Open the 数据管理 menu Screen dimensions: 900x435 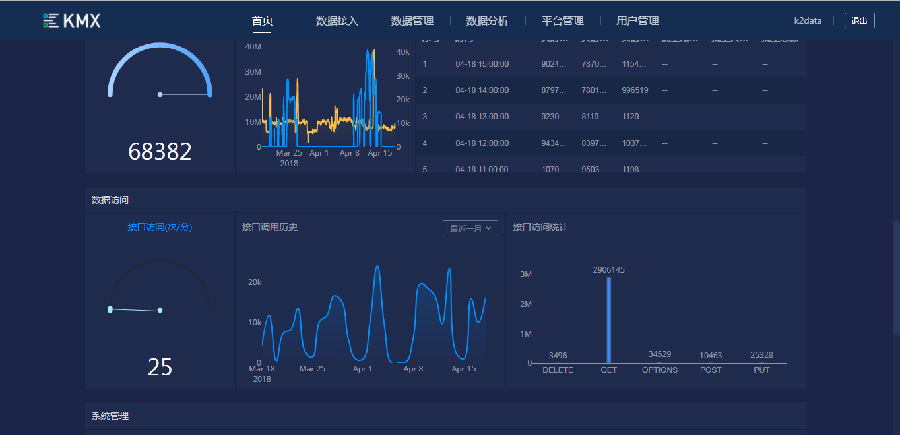pos(412,21)
